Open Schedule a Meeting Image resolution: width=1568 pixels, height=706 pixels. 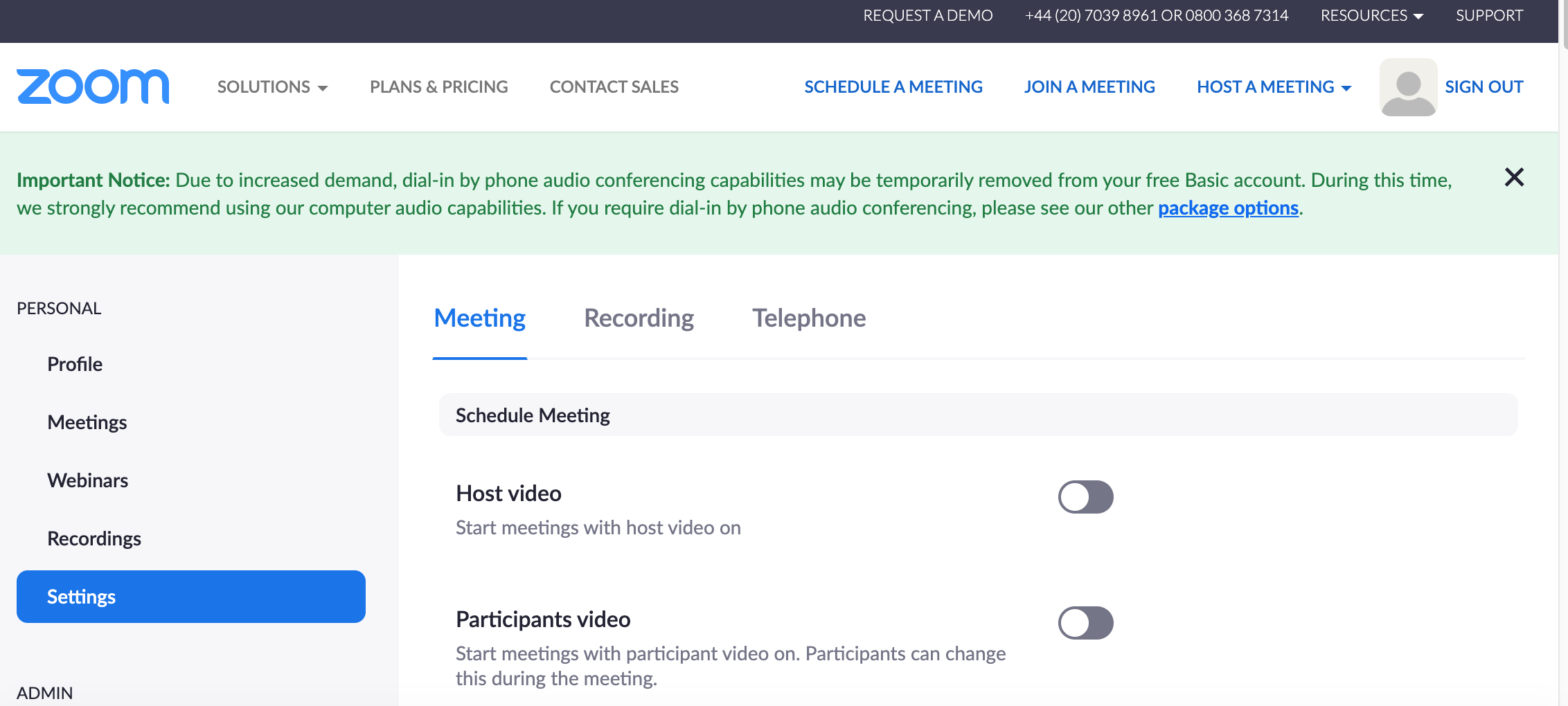tap(893, 87)
